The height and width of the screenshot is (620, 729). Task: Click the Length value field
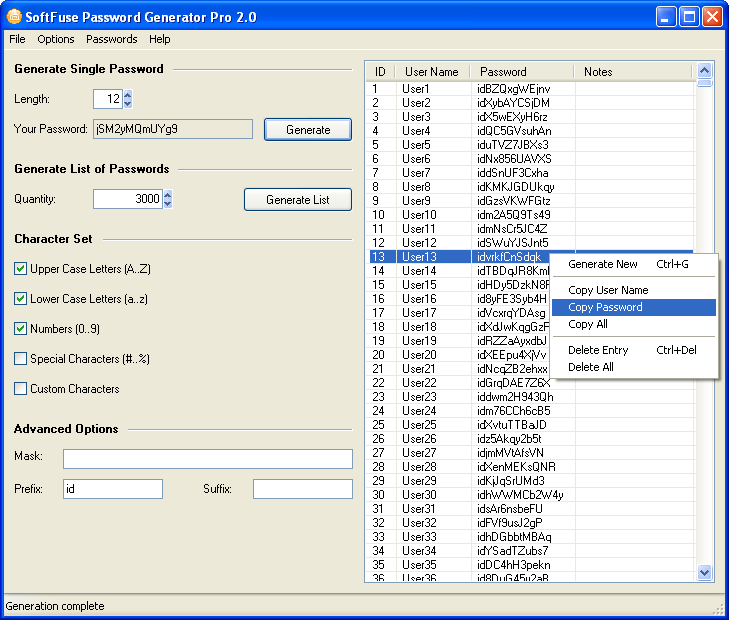108,99
